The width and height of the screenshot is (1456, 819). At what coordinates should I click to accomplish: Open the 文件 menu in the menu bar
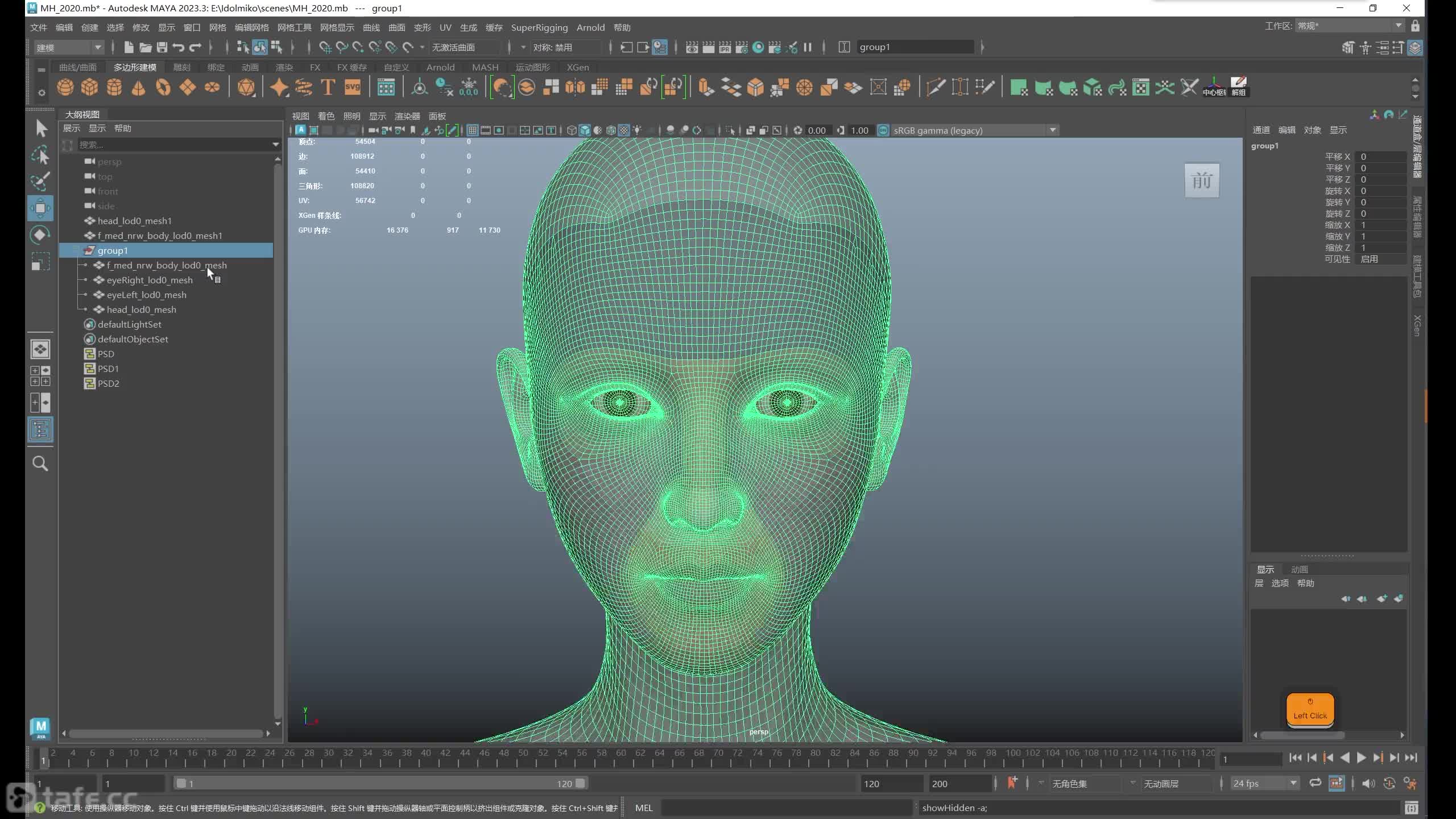point(39,27)
